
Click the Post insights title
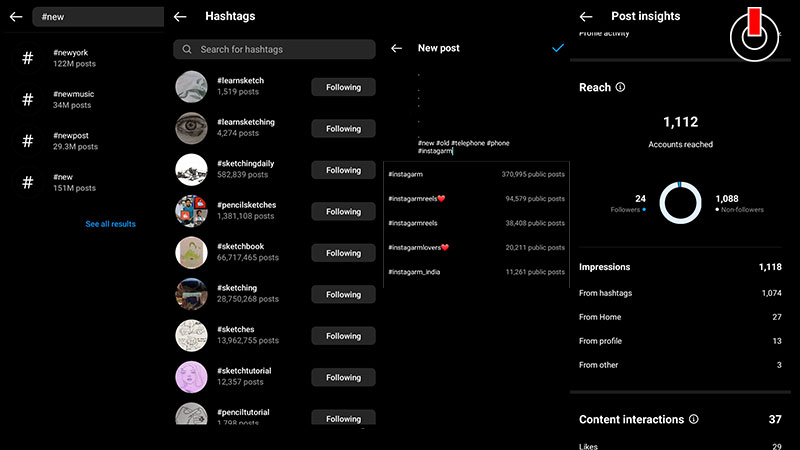coord(645,16)
